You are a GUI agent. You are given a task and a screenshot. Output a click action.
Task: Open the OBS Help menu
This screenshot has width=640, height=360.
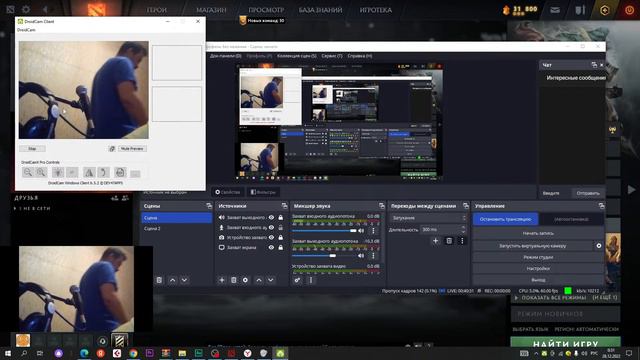pyautogui.click(x=360, y=56)
